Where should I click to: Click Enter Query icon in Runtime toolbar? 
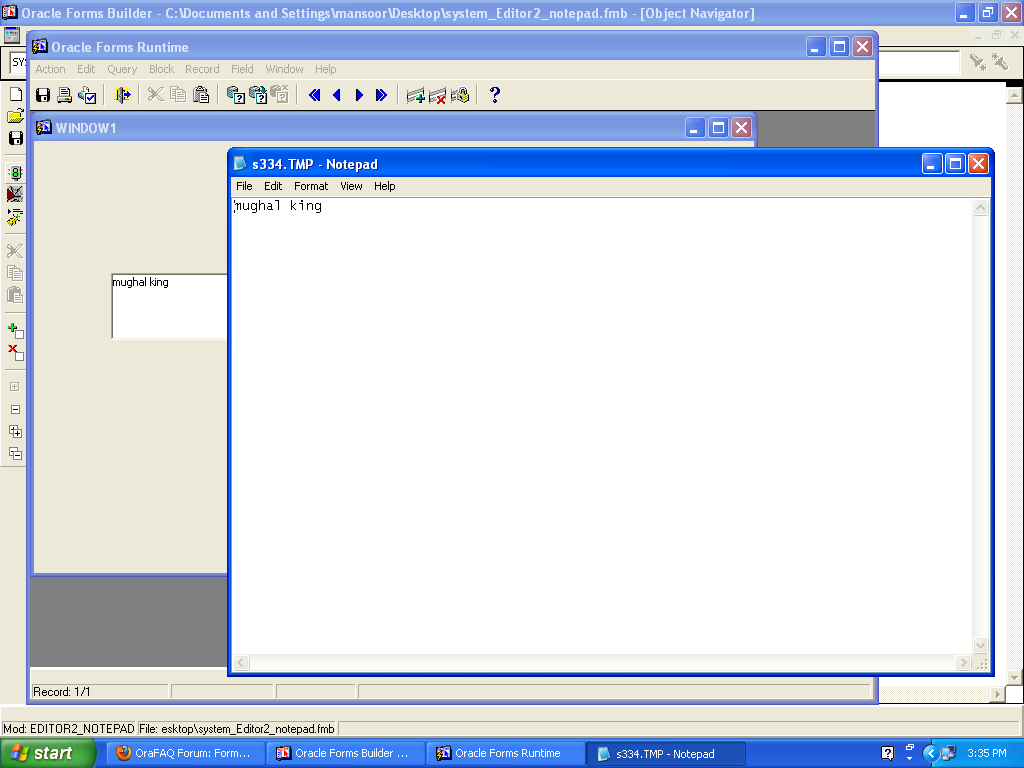235,95
